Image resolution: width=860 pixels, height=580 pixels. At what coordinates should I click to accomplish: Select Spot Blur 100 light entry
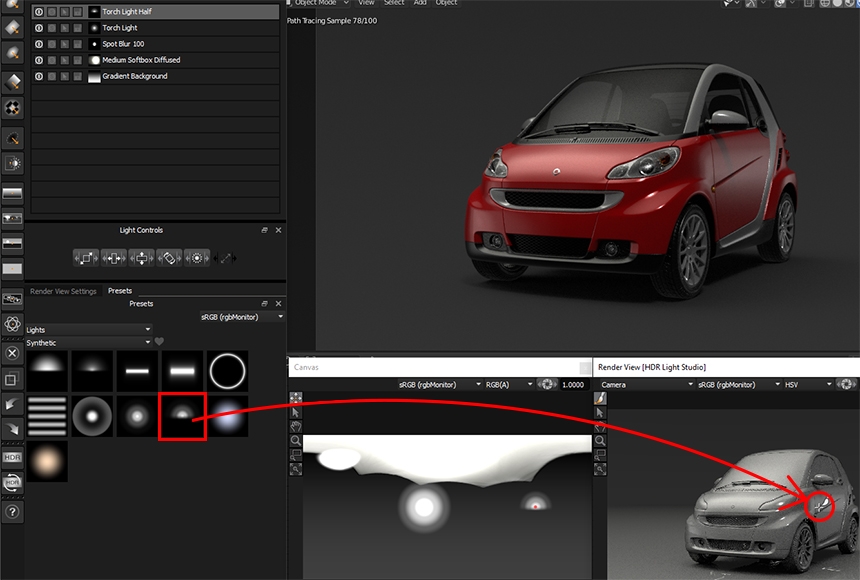coord(155,44)
